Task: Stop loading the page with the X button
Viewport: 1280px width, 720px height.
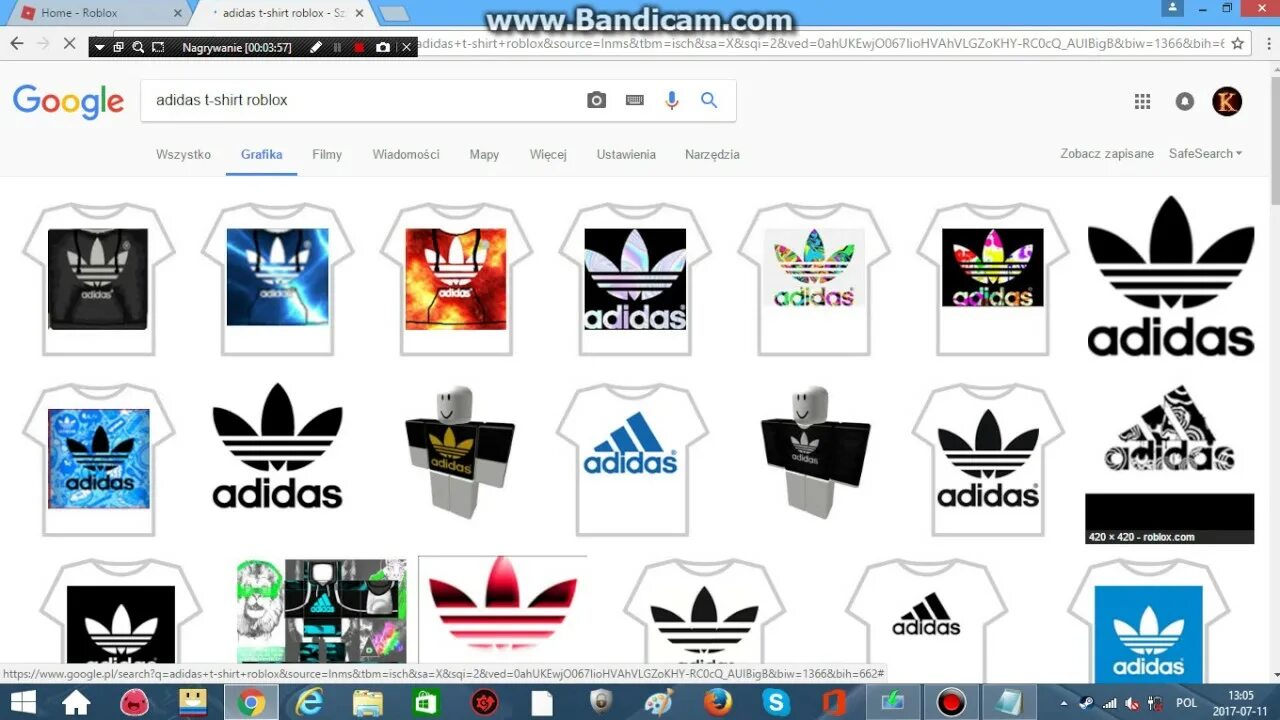Action: 69,44
